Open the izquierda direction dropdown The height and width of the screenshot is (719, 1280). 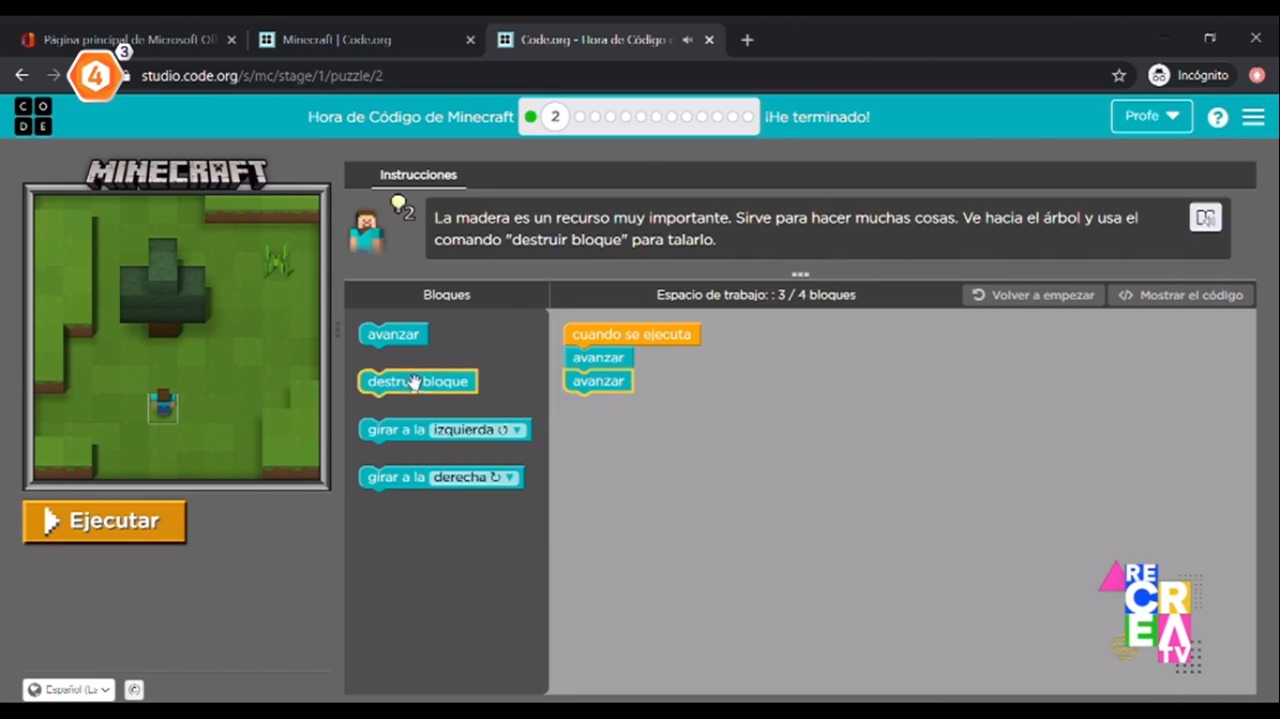point(516,429)
